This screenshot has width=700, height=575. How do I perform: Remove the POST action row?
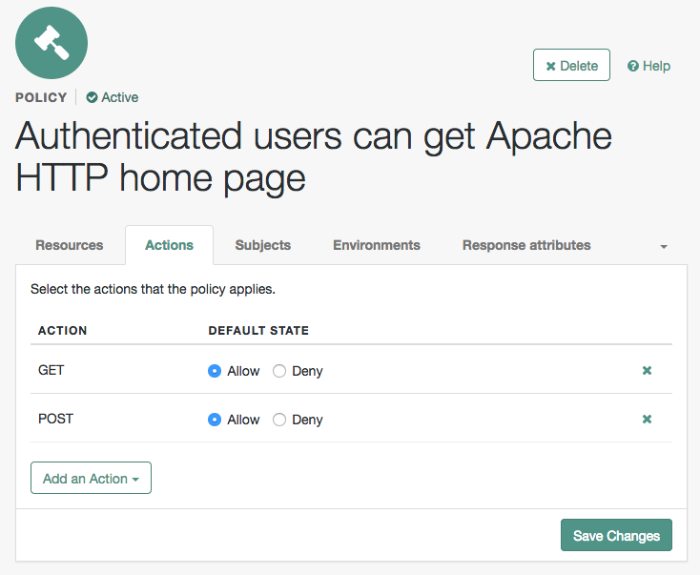click(646, 419)
